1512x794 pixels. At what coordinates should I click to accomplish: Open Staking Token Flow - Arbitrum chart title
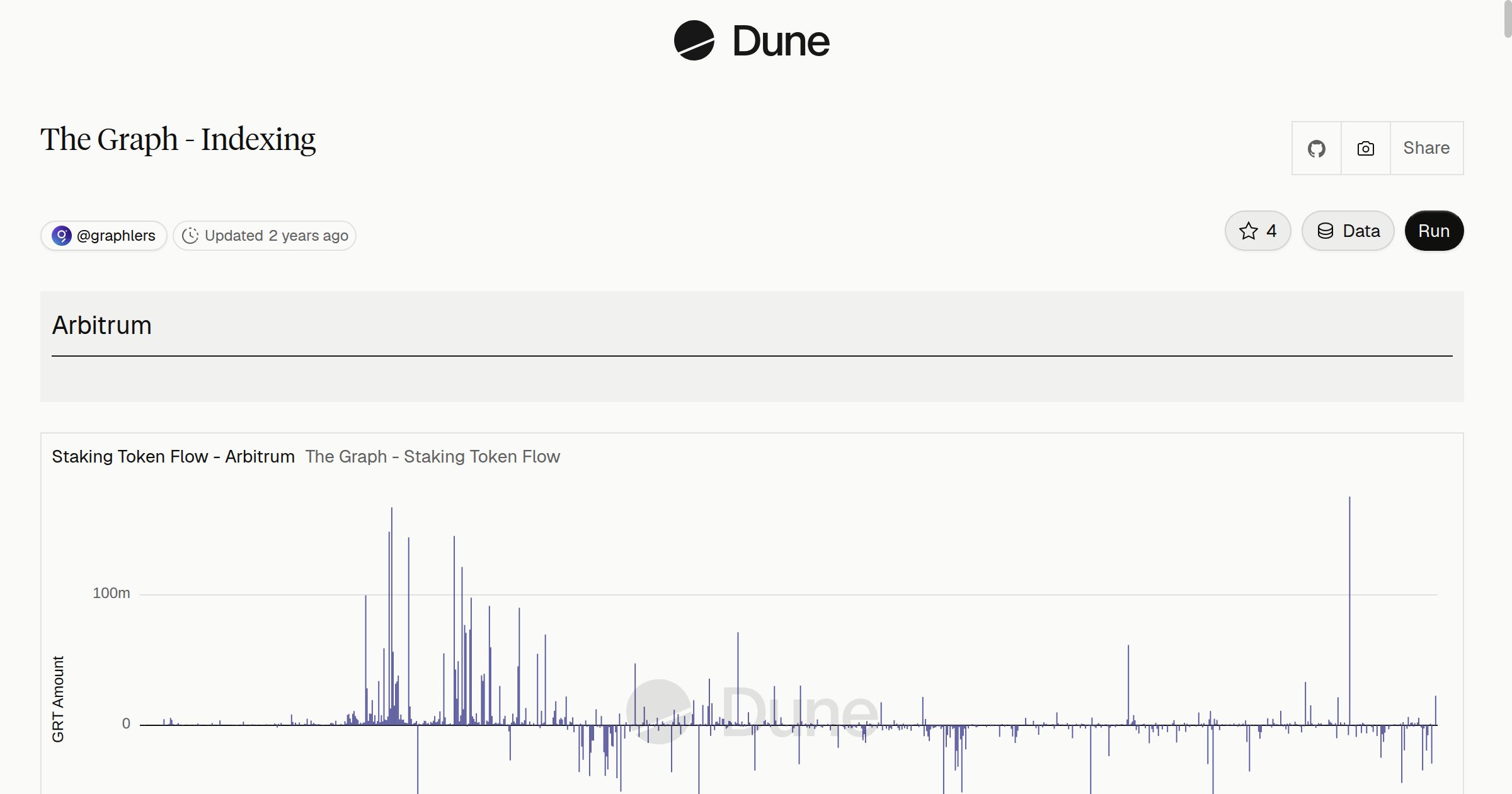point(173,456)
